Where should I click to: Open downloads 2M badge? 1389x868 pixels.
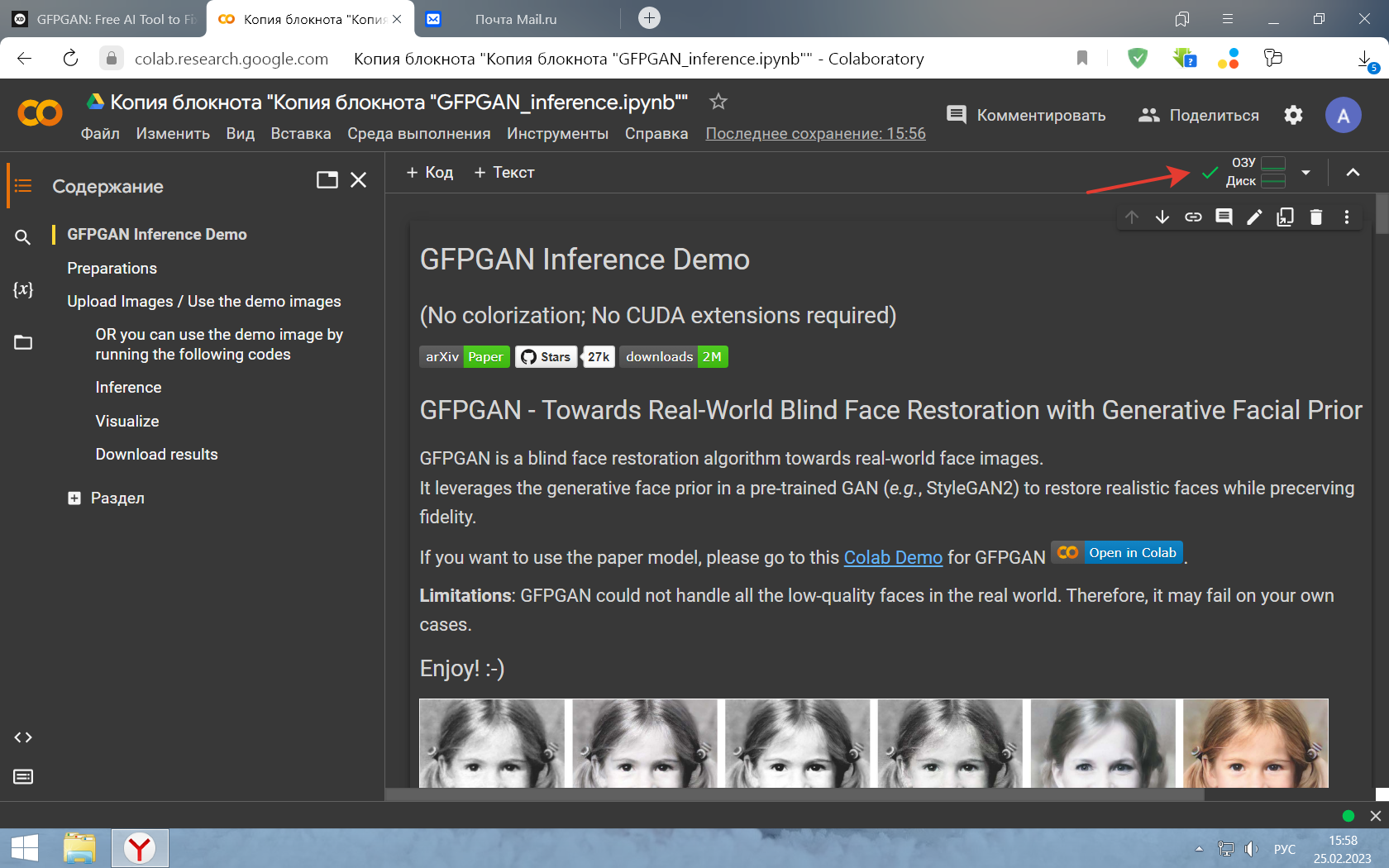point(674,356)
